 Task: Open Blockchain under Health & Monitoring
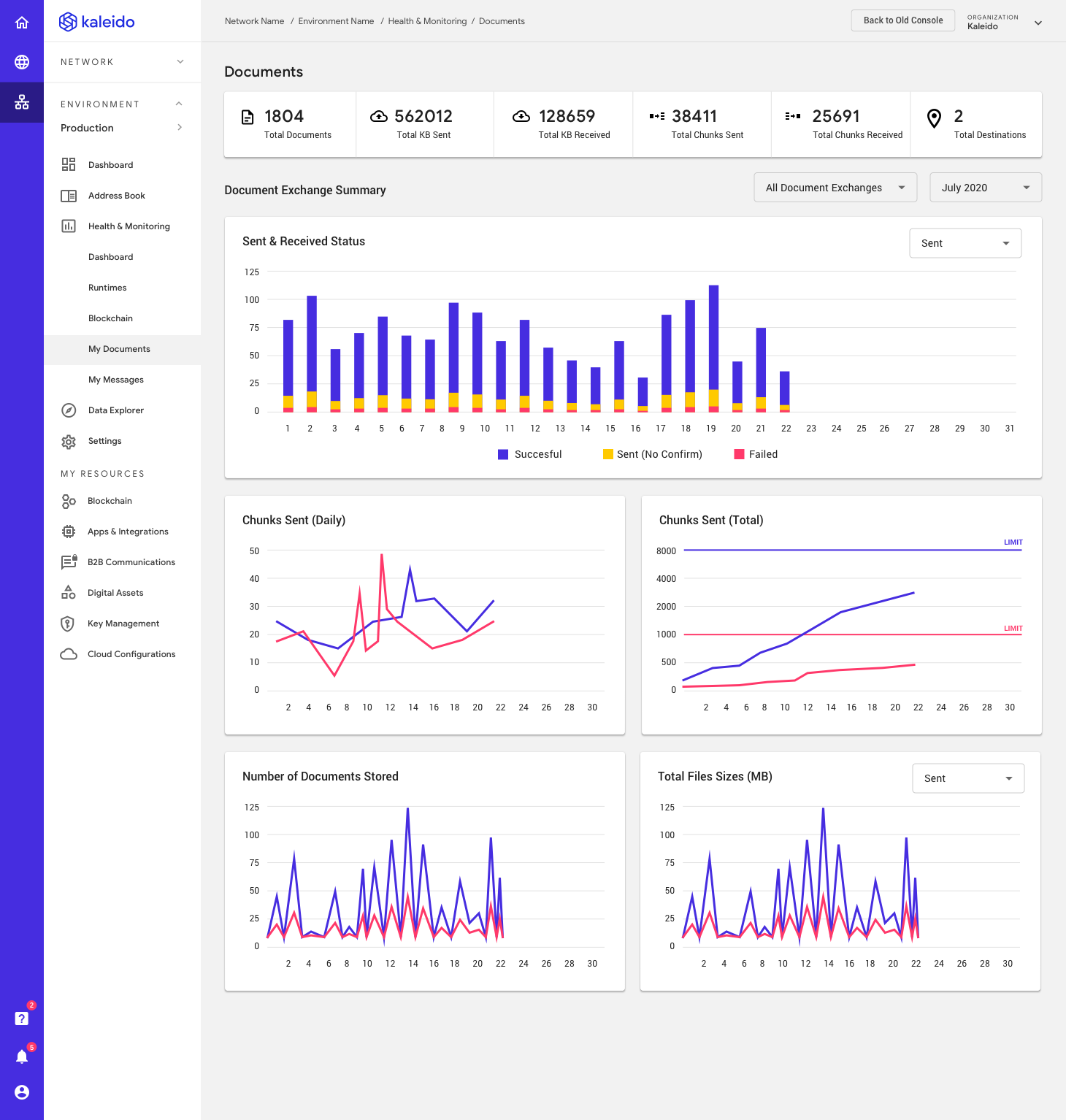pos(110,318)
